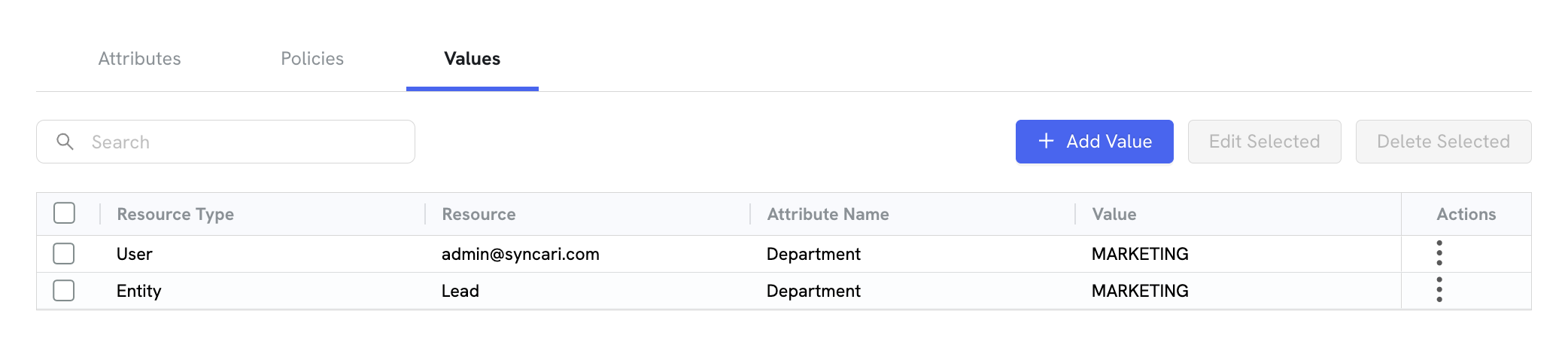Select the admin@syncari.com resource cell
The image size is (1568, 339).
pos(521,254)
